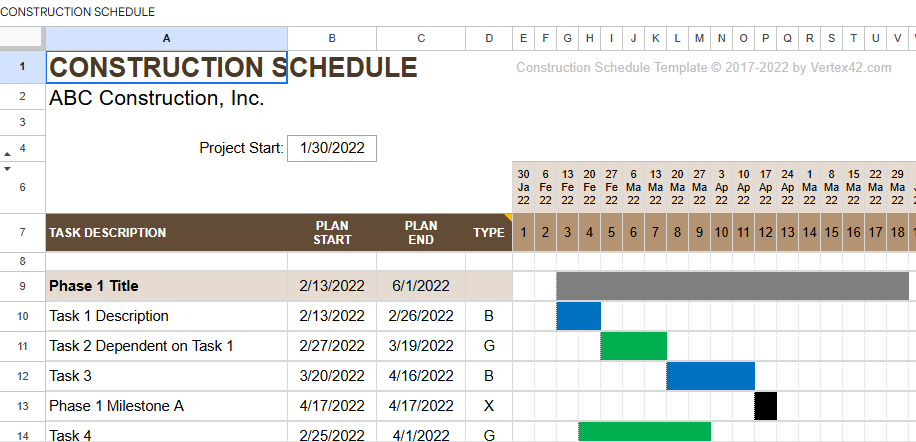
Task: Click the week 12 number header
Action: point(766,233)
